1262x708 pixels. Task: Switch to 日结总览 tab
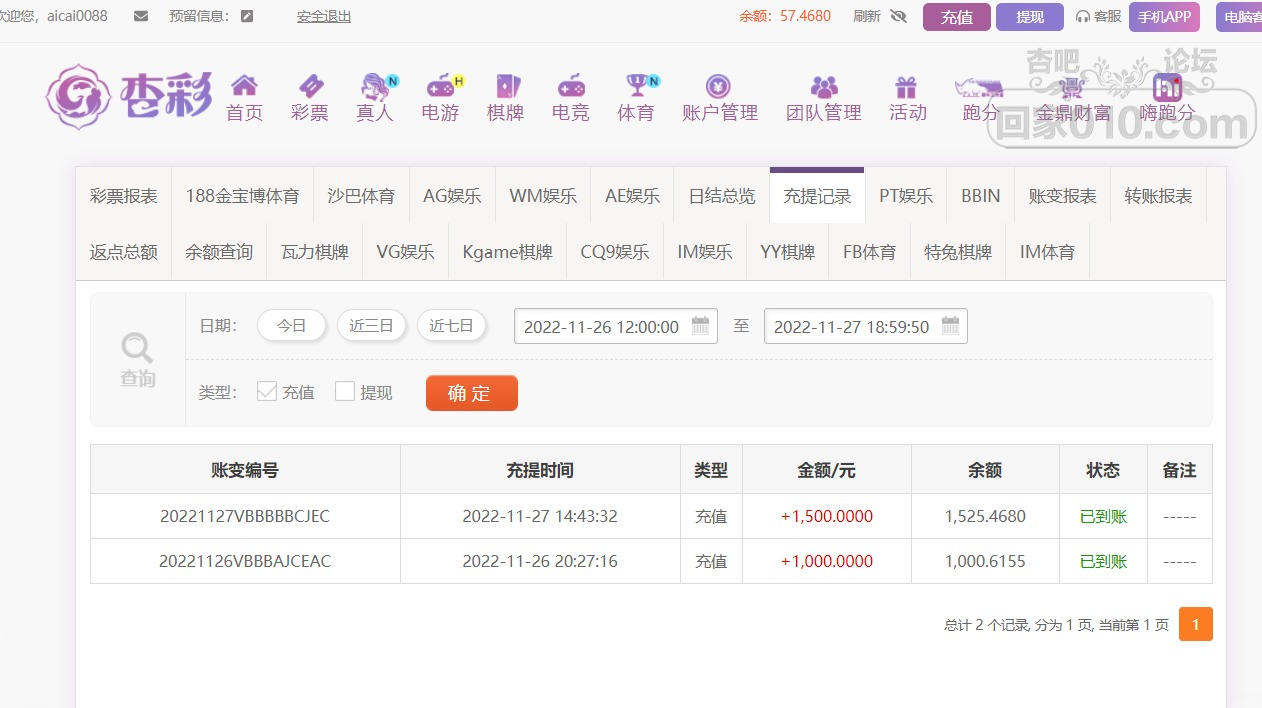722,196
